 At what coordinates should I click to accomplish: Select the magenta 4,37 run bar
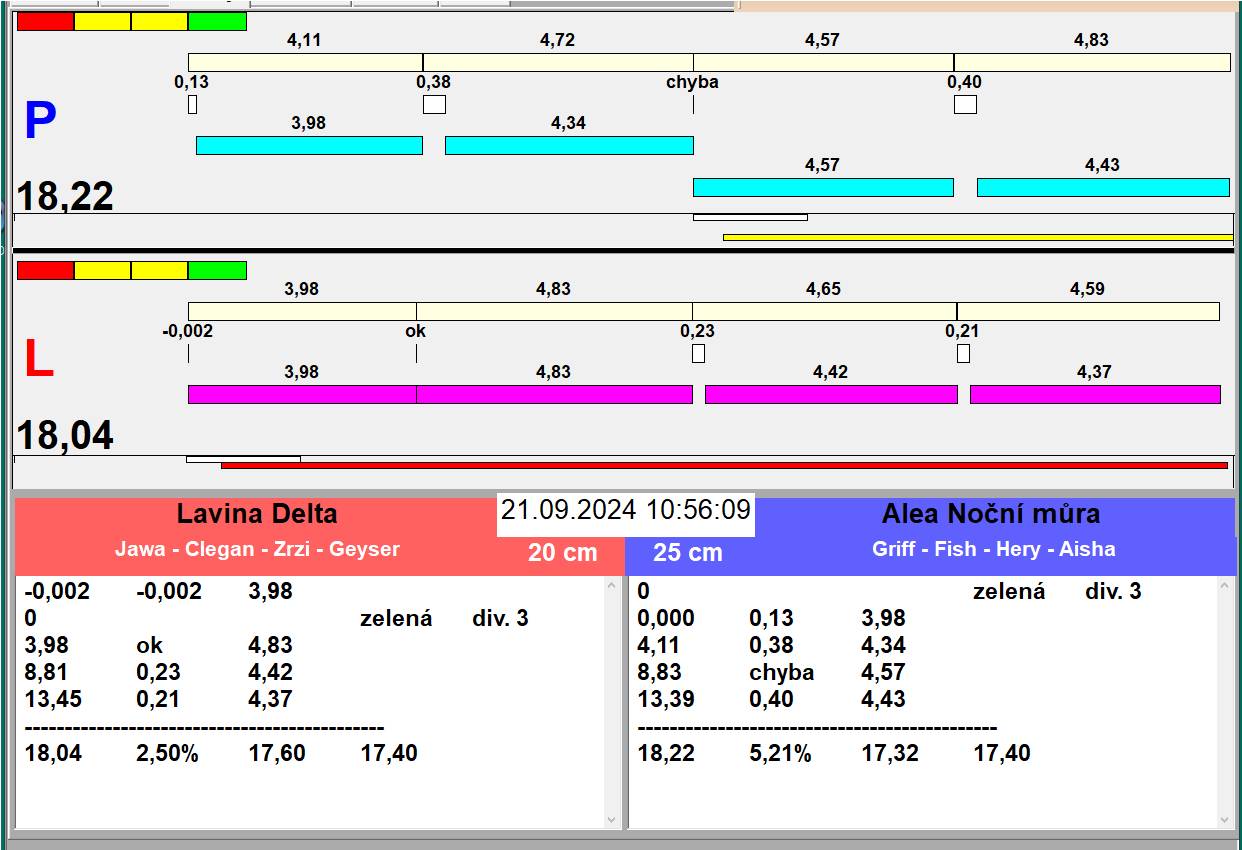[1095, 394]
